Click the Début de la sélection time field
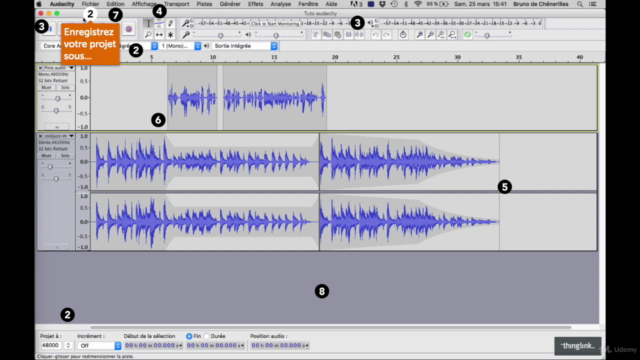The height and width of the screenshot is (360, 640). point(153,345)
